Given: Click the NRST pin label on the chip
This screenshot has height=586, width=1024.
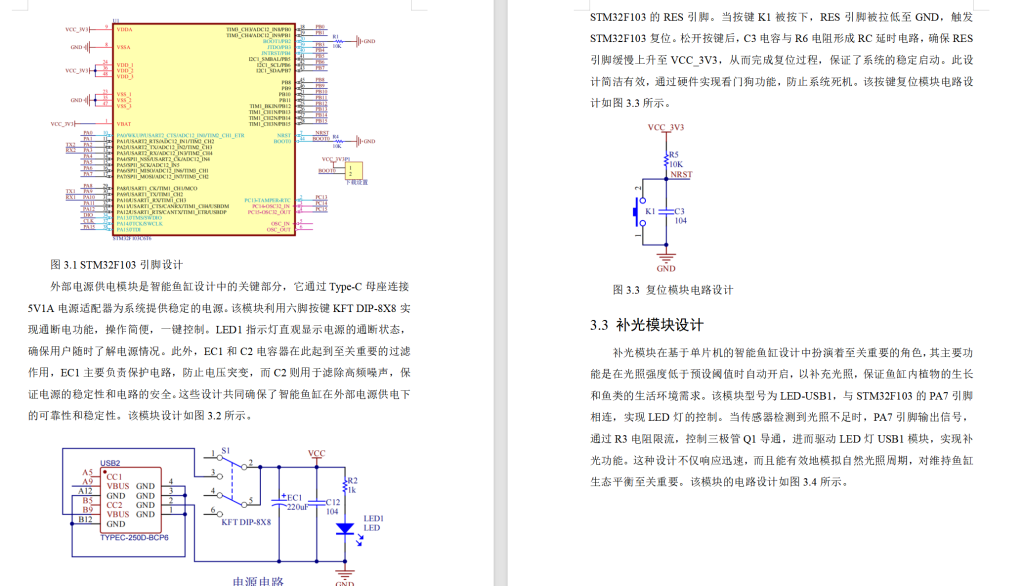Looking at the screenshot, I should 282,134.
